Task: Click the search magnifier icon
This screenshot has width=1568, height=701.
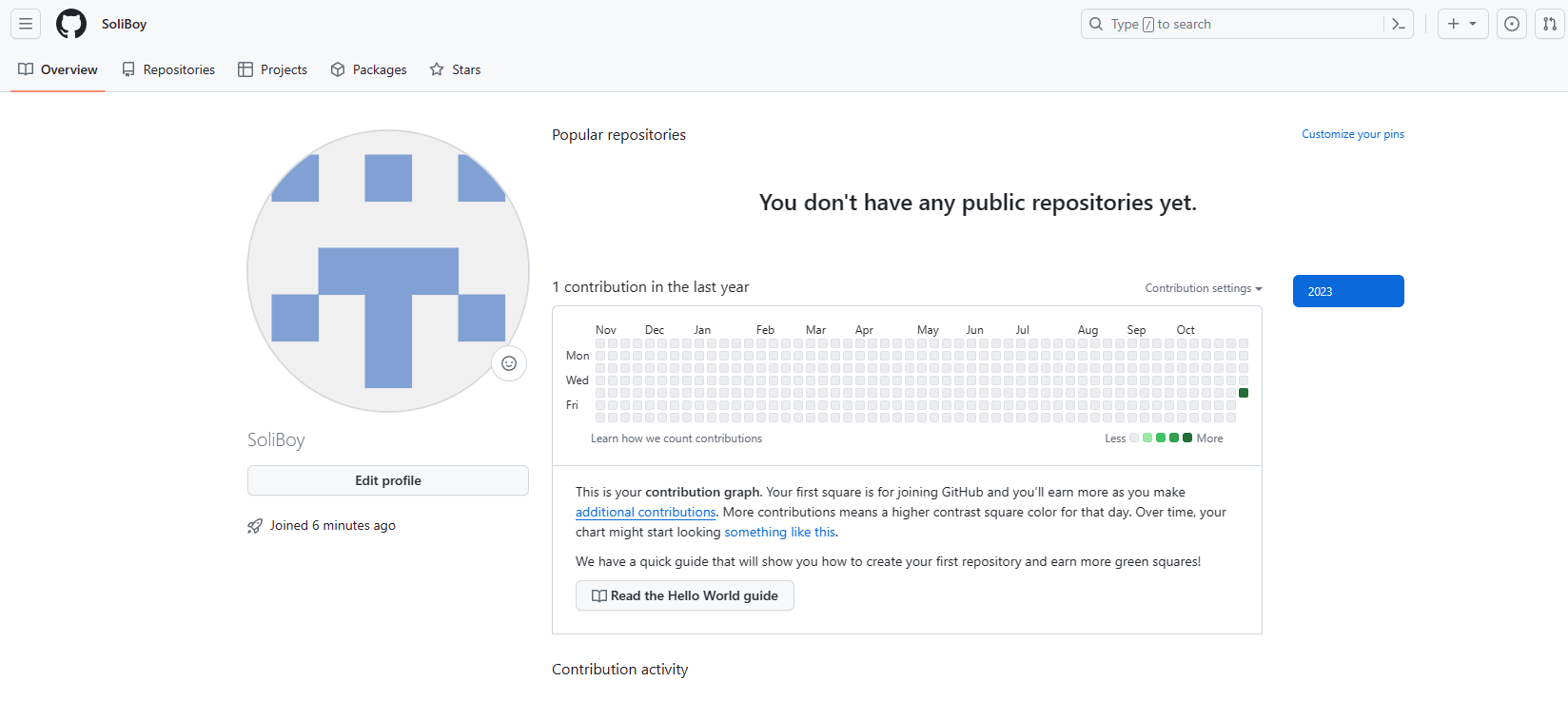Action: pyautogui.click(x=1096, y=24)
